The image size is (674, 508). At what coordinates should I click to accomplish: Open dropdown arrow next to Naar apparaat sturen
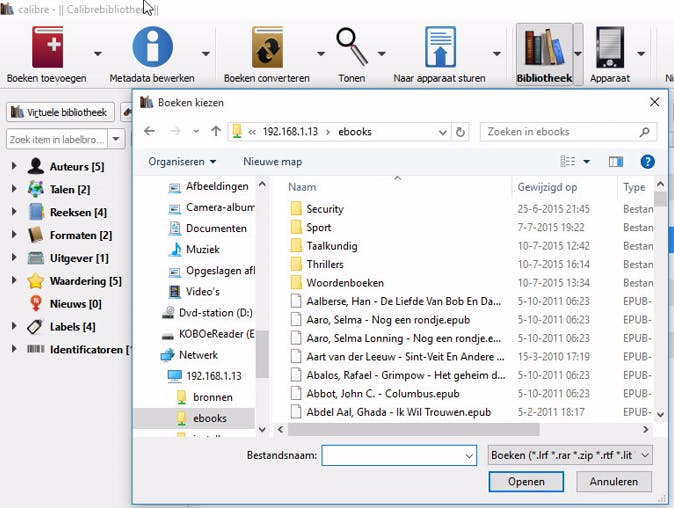(x=497, y=54)
